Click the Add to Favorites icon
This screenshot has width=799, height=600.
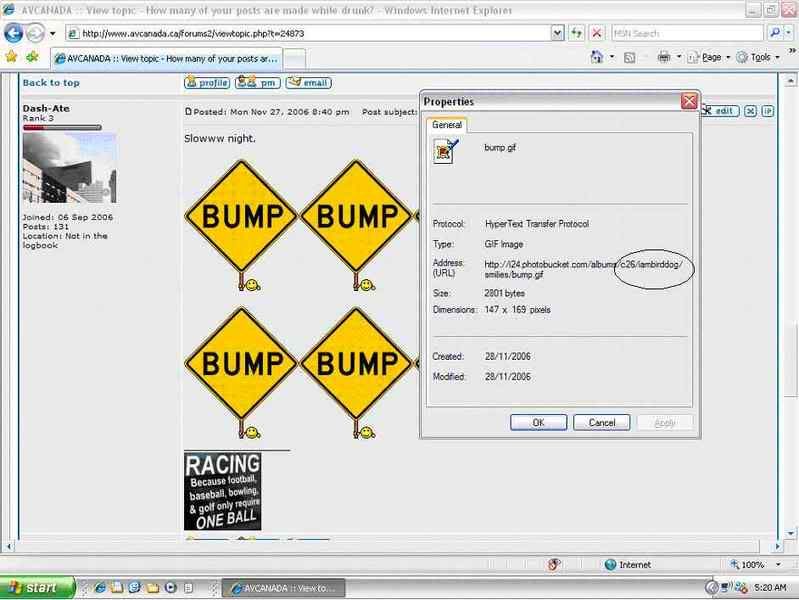[x=33, y=57]
